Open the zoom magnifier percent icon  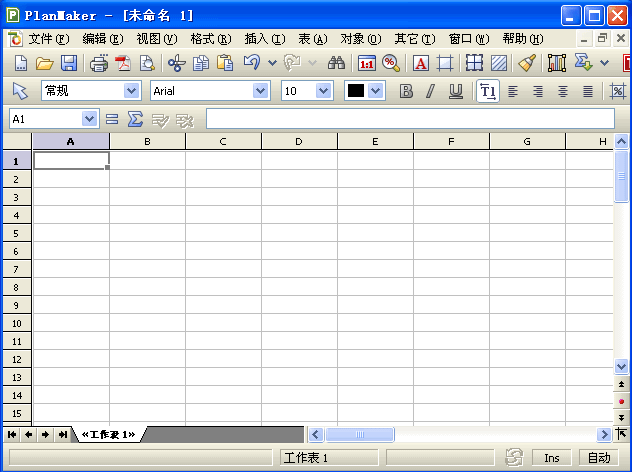tap(391, 63)
